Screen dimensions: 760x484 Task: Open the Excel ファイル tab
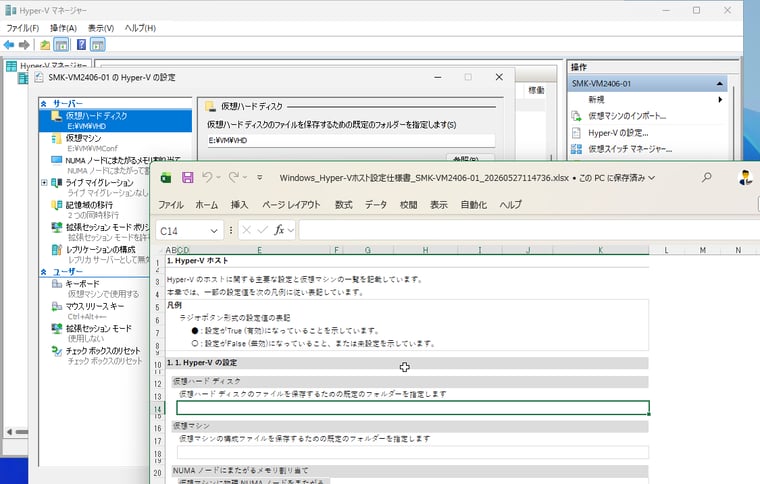pyautogui.click(x=171, y=205)
